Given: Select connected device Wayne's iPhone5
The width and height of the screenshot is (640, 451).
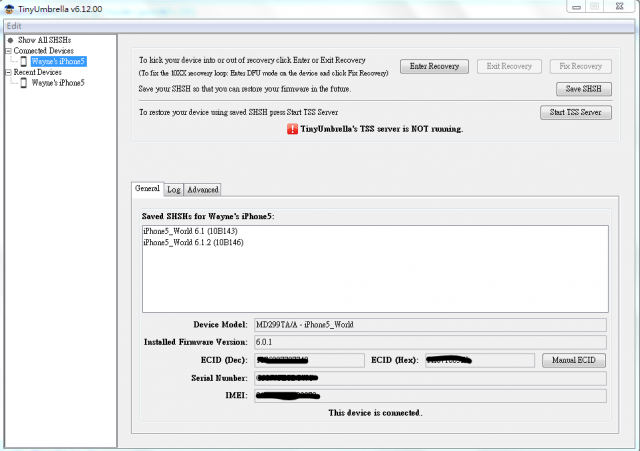Looking at the screenshot, I should 58,61.
